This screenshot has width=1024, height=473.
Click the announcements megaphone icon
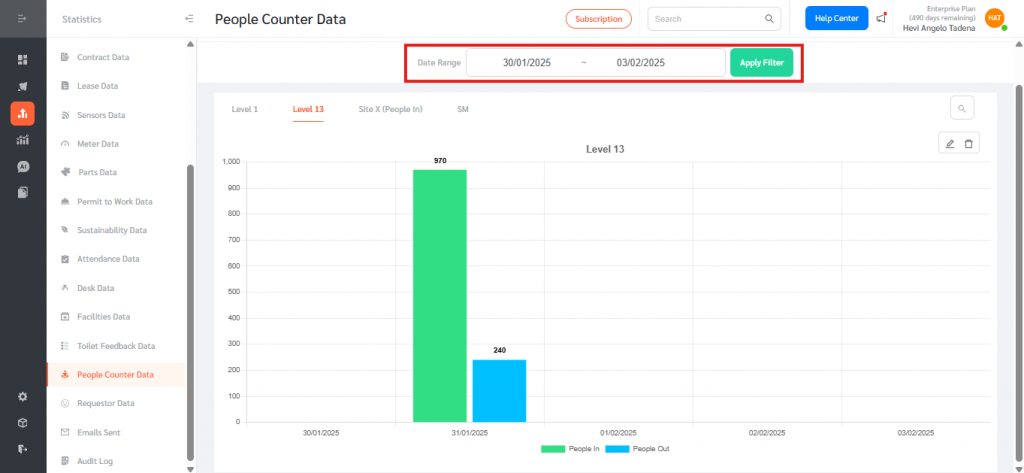pos(881,19)
